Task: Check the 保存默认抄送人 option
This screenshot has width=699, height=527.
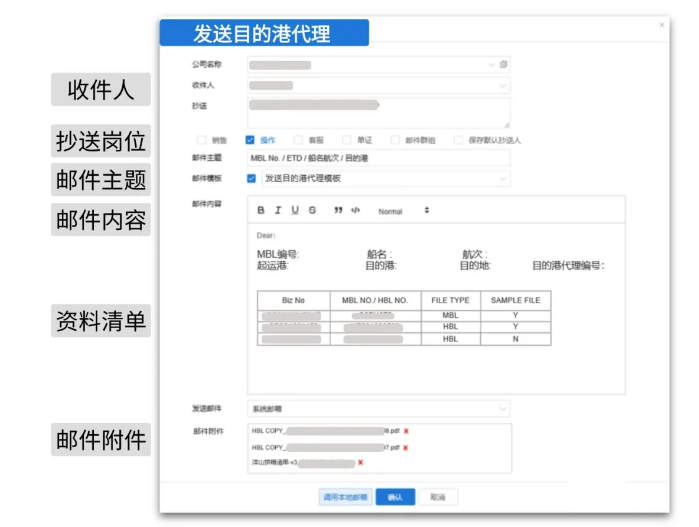Action: tap(458, 140)
